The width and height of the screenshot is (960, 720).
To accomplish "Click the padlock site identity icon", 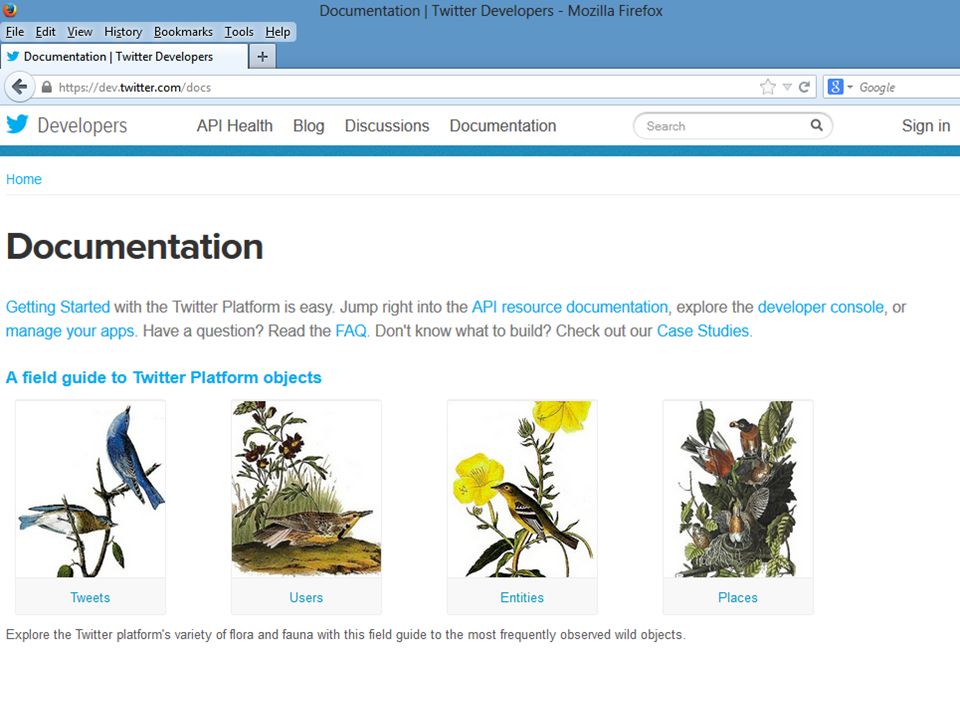I will point(47,87).
